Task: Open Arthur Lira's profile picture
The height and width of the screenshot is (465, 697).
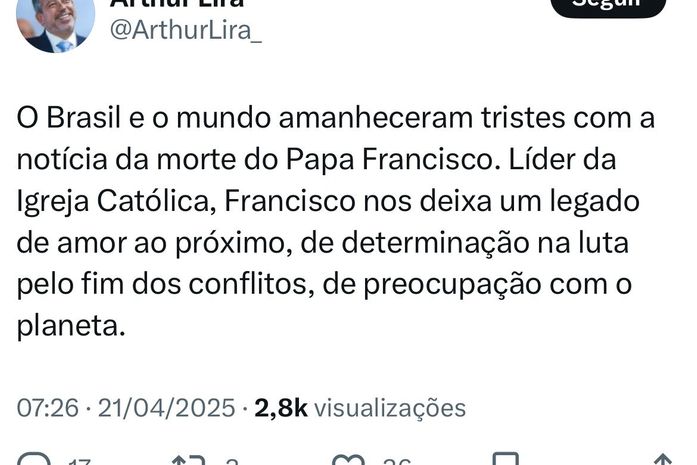Action: [55, 20]
